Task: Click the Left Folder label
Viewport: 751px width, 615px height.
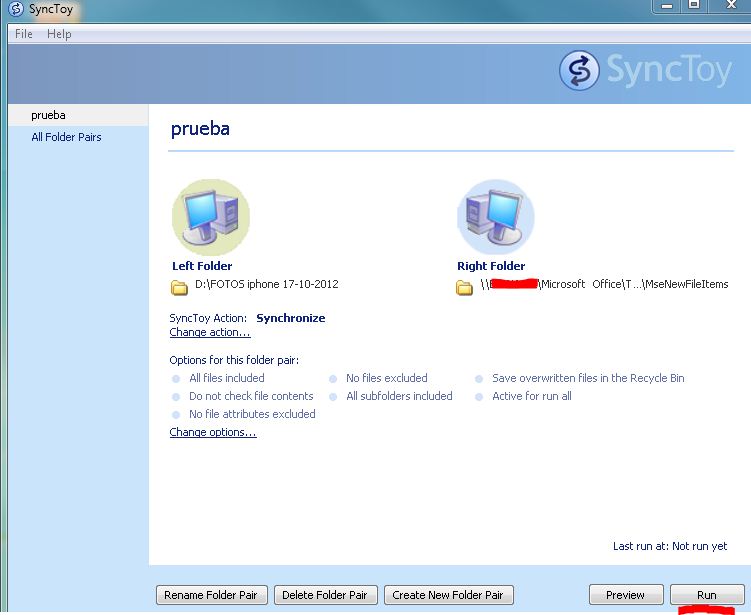Action: [202, 266]
